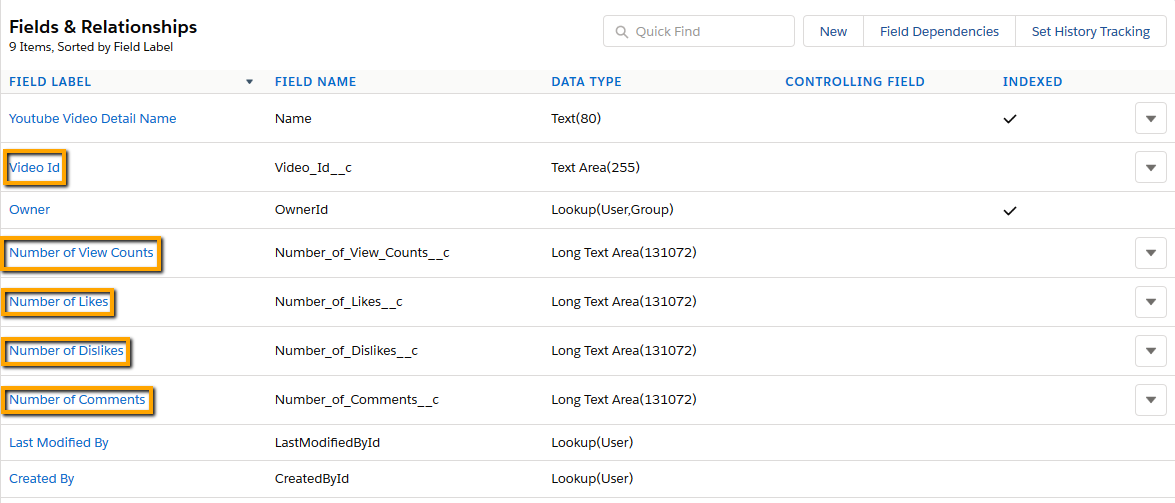Open row actions dropdown for Video Id

tap(1151, 167)
